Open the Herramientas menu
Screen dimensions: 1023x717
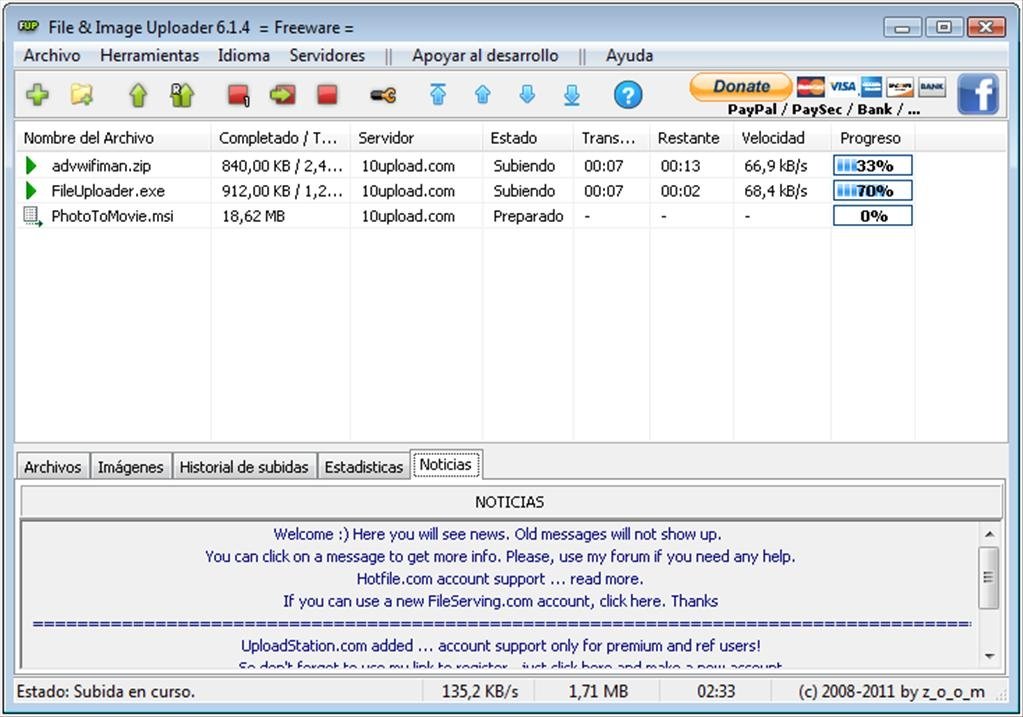click(x=149, y=55)
